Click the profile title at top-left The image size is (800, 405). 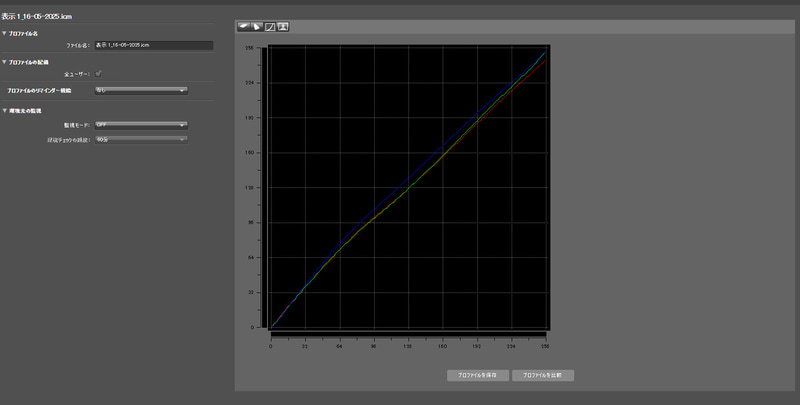[x=37, y=16]
